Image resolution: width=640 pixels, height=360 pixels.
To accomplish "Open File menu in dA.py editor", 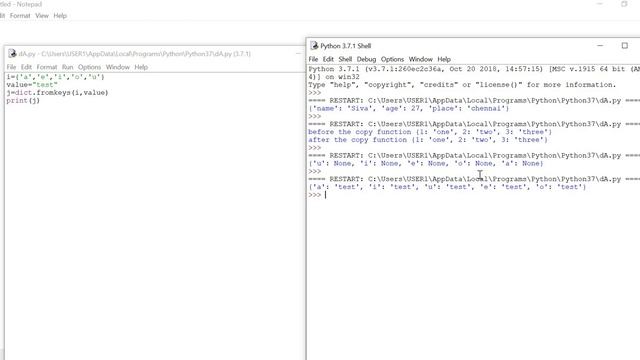I will (x=11, y=67).
